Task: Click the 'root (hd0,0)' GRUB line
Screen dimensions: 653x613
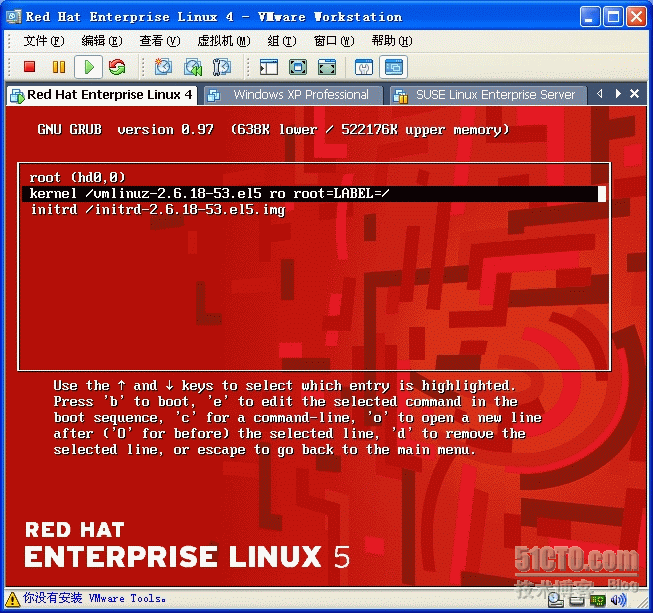Action: [x=77, y=177]
